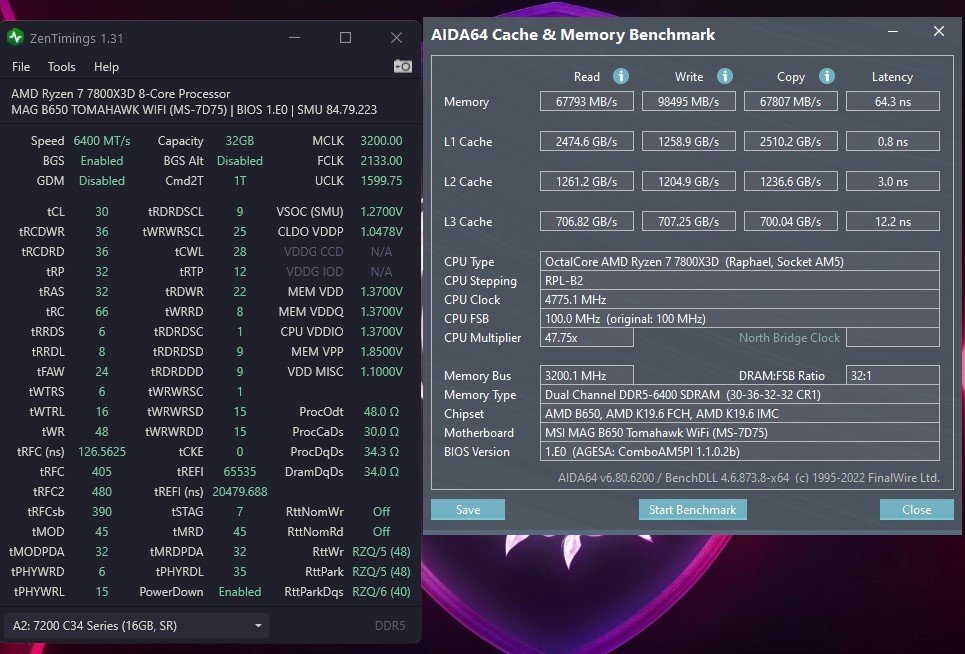Screen dimensions: 965x654
Task: Click the Start Benchmark button
Action: click(692, 509)
